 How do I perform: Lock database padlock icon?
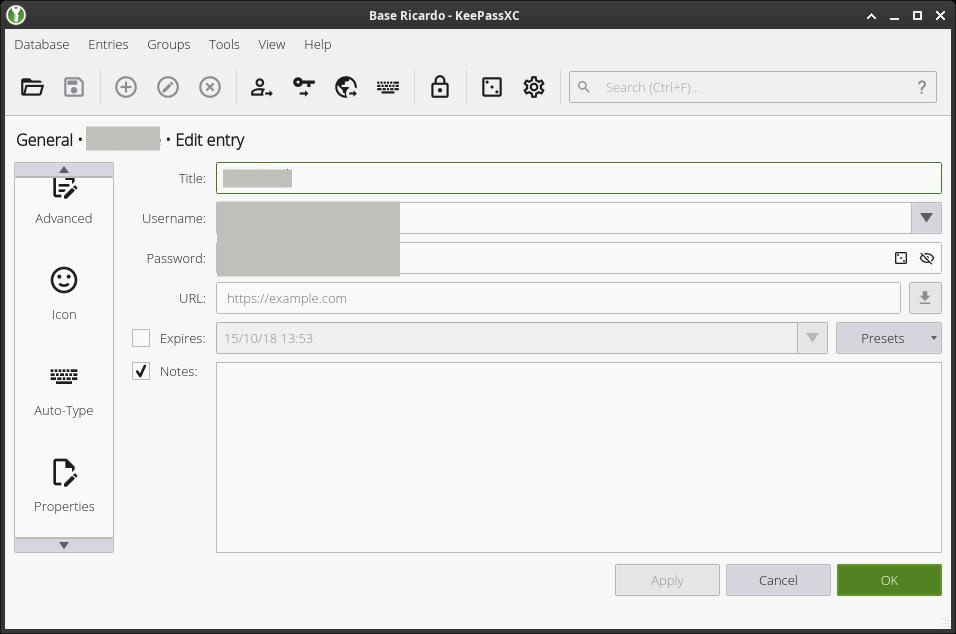(440, 87)
